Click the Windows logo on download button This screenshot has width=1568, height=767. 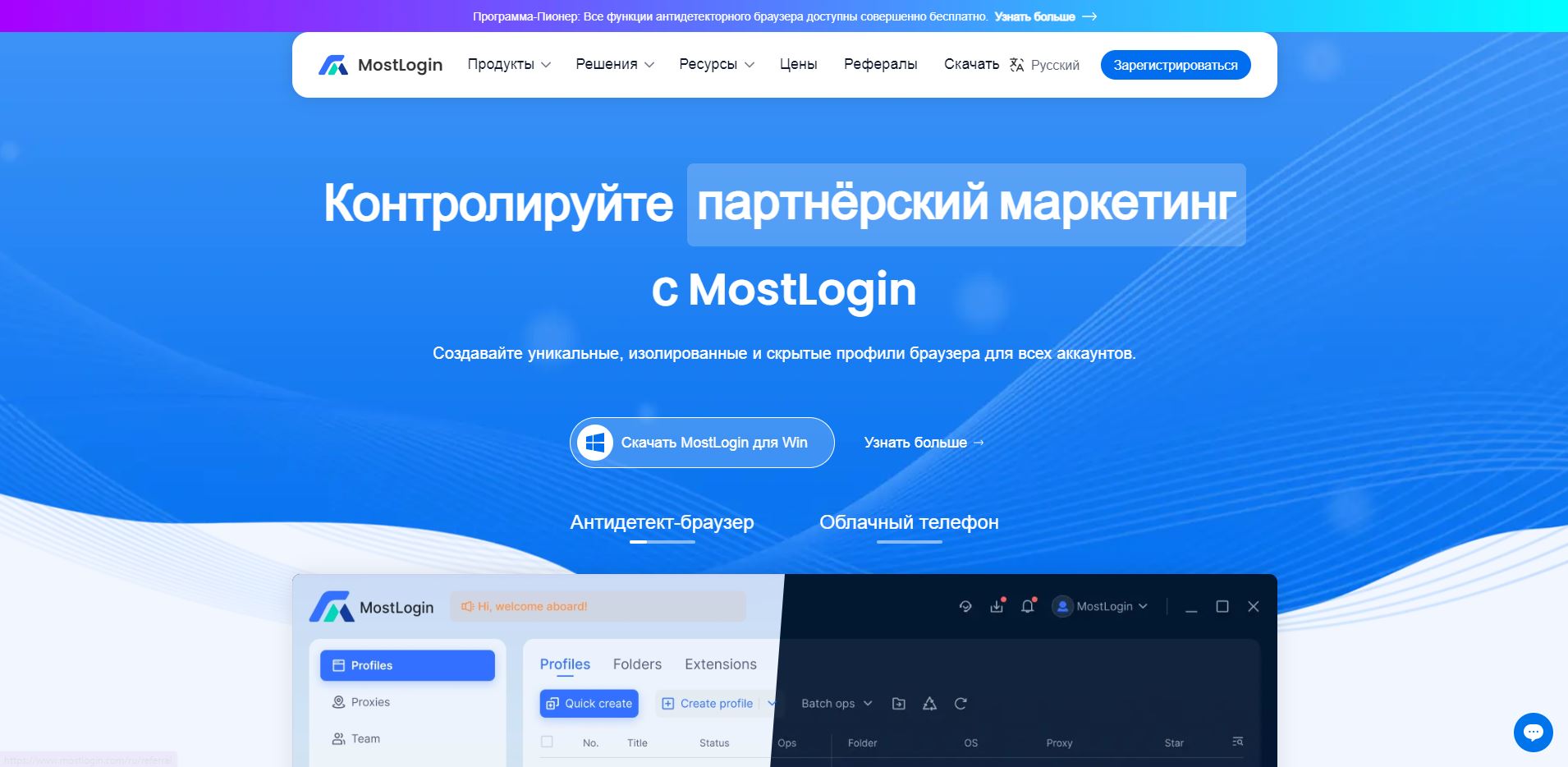tap(595, 443)
